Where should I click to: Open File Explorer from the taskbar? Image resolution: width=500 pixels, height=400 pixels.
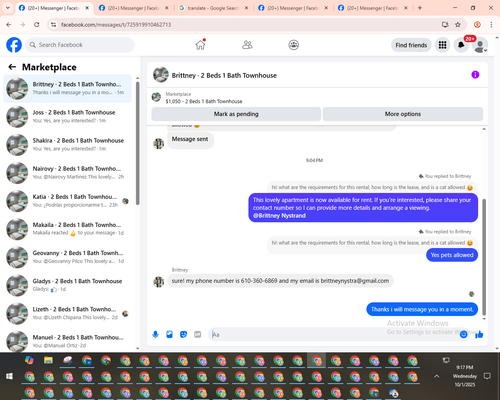pos(48,360)
